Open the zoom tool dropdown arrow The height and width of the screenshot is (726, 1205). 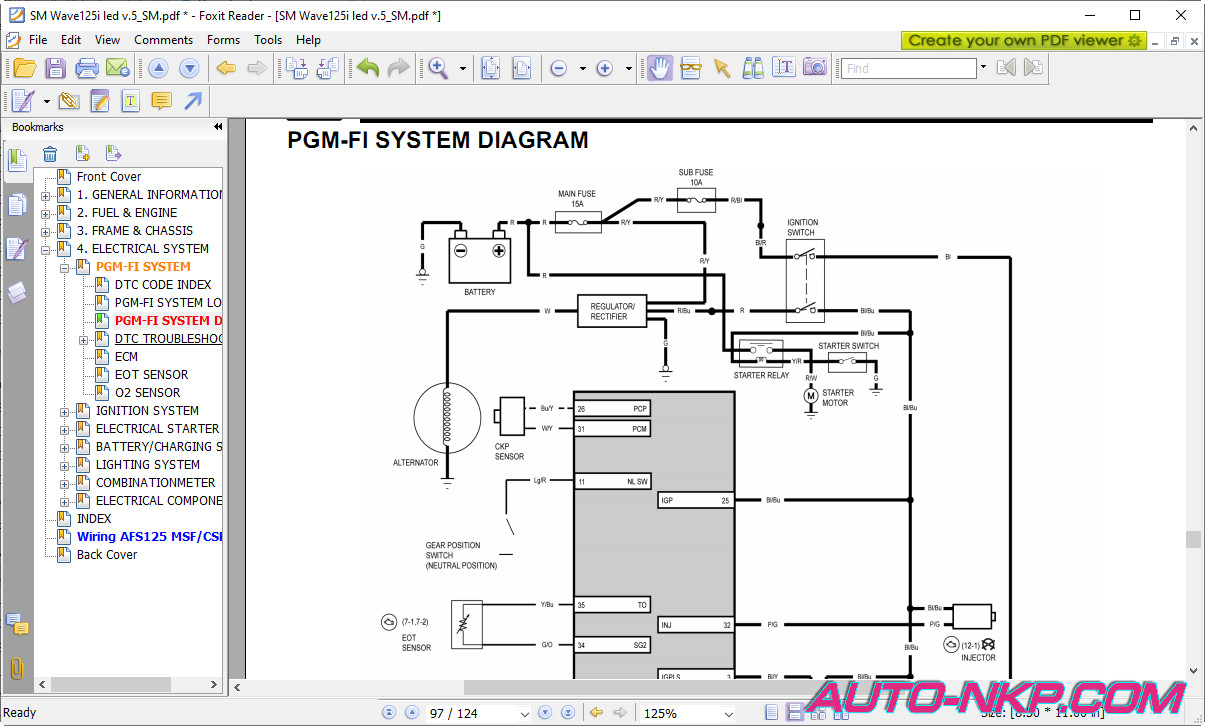[463, 69]
